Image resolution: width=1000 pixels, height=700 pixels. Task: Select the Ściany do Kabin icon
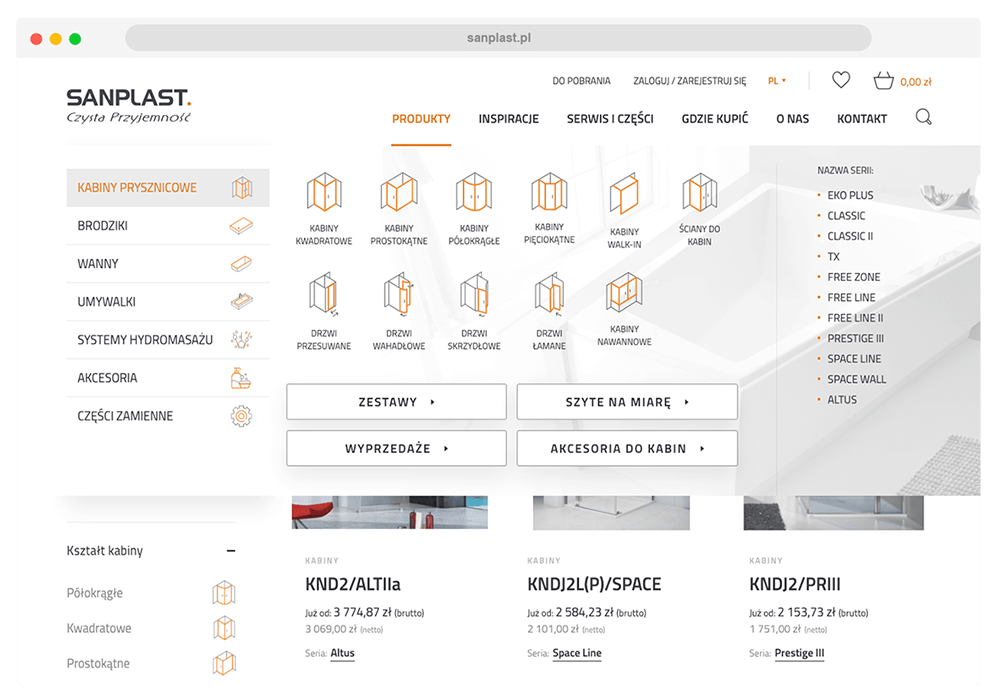(700, 192)
